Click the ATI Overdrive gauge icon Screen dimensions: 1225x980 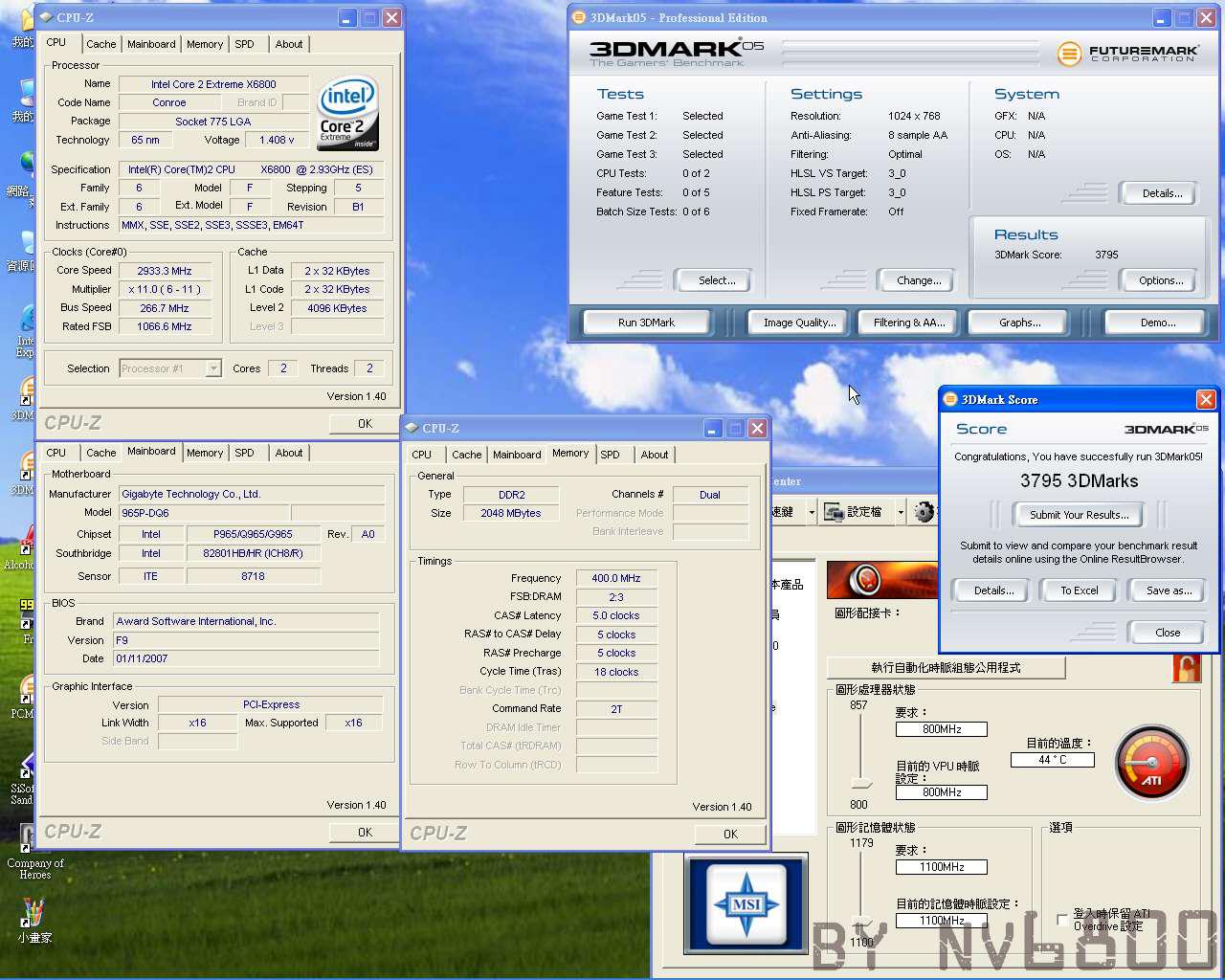(1152, 763)
